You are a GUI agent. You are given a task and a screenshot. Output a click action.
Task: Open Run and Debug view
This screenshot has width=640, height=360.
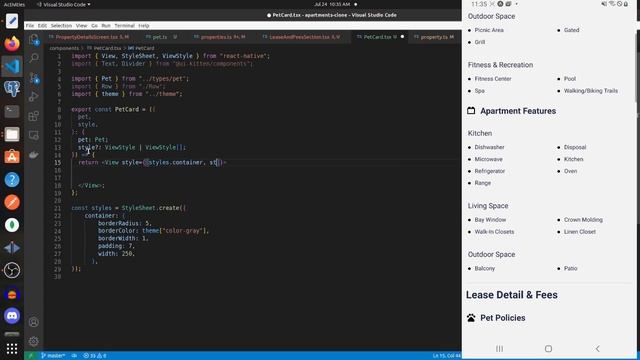coord(34,97)
